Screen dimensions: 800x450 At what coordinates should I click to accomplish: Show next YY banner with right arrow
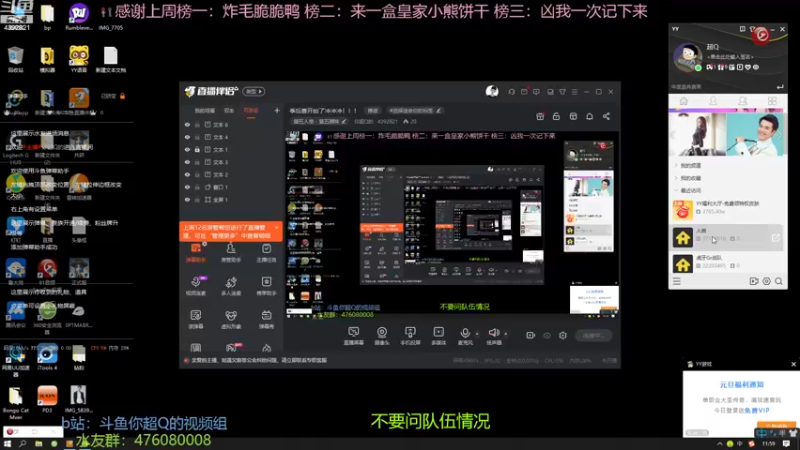pyautogui.click(x=779, y=135)
